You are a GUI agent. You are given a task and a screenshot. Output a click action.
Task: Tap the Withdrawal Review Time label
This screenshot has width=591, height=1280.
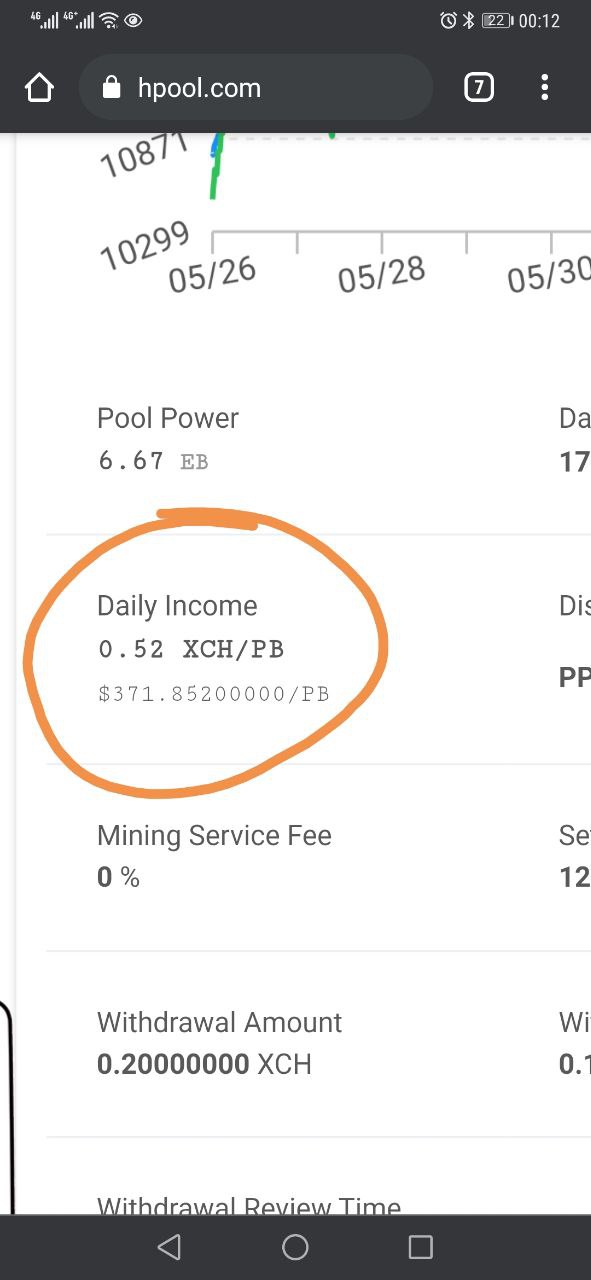point(249,1206)
